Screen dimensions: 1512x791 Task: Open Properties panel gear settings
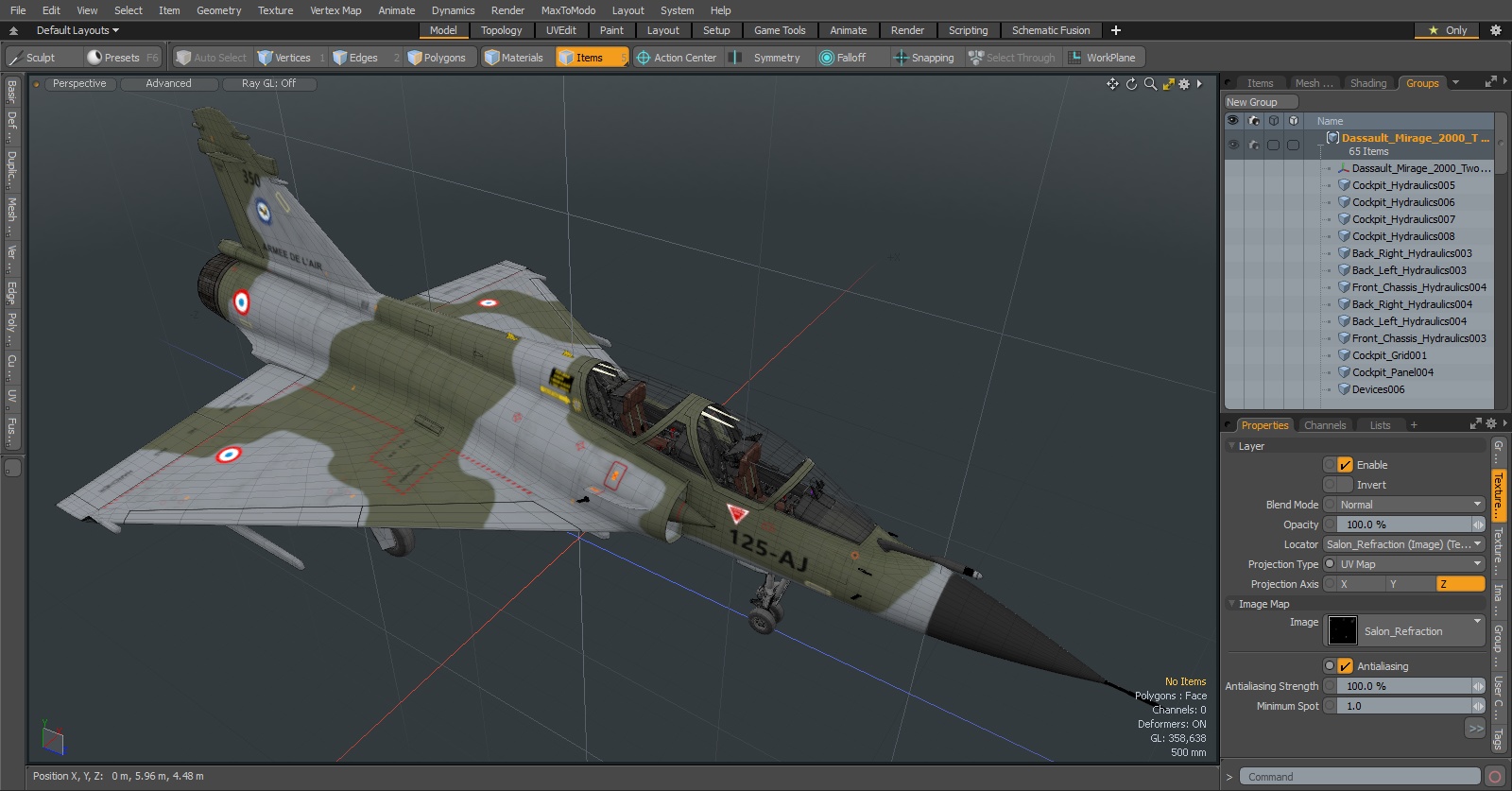(1491, 424)
